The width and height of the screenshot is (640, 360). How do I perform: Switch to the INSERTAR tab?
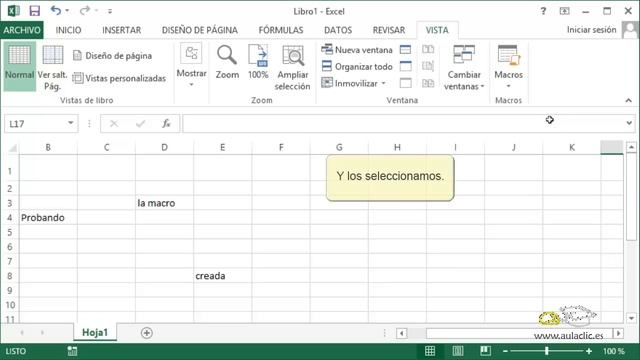(121, 30)
